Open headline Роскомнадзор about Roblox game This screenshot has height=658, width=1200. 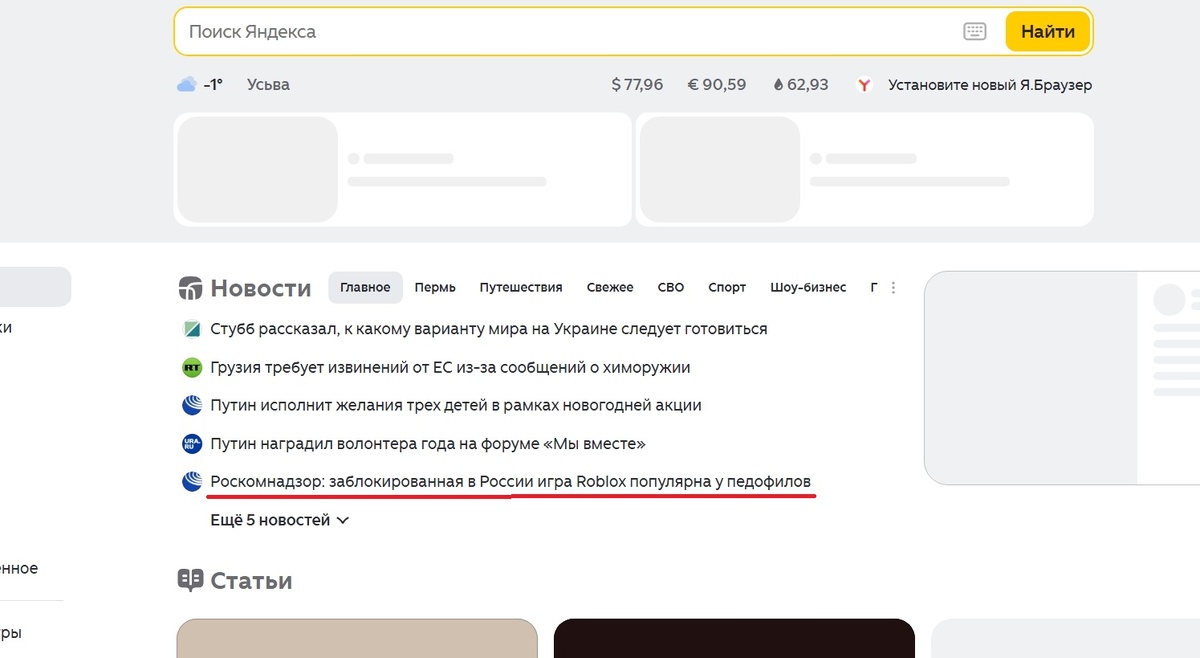click(x=510, y=481)
